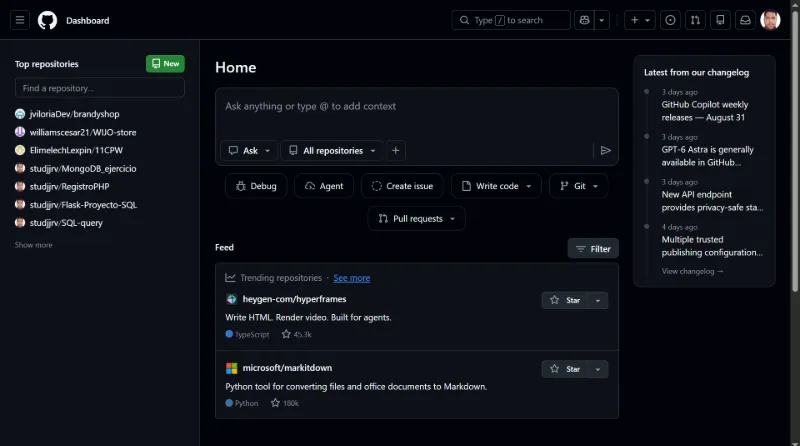
Task: Open the feed Filter button
Action: [593, 249]
